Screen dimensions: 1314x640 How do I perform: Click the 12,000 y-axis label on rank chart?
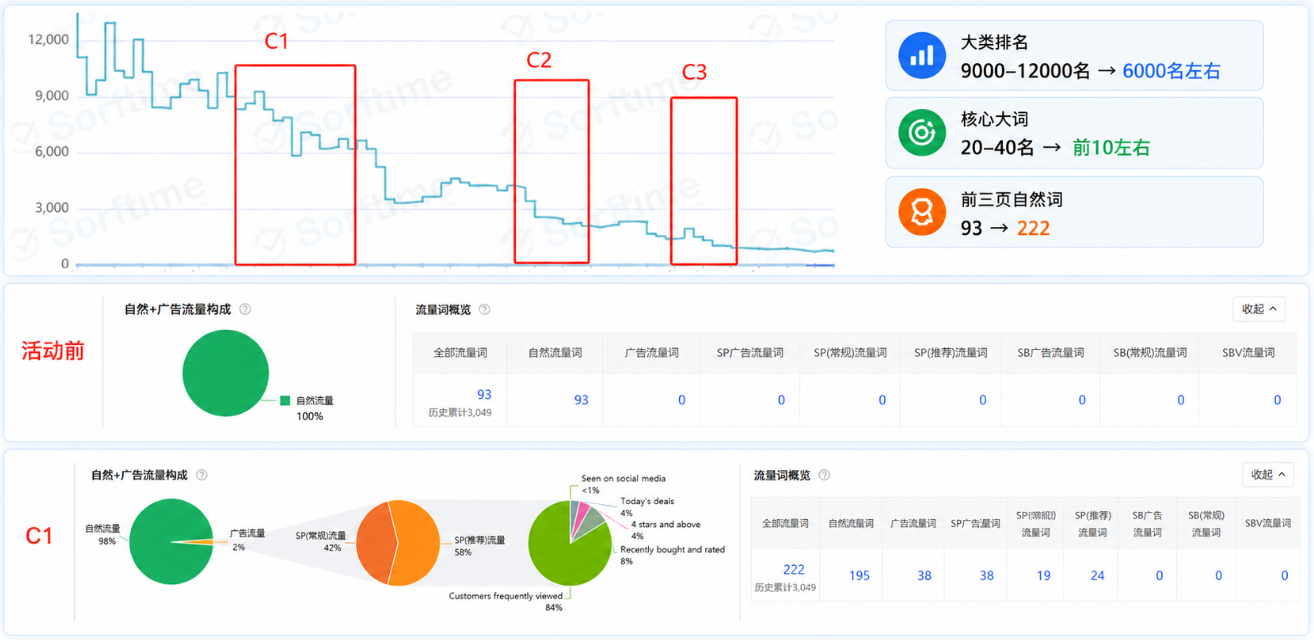point(49,40)
